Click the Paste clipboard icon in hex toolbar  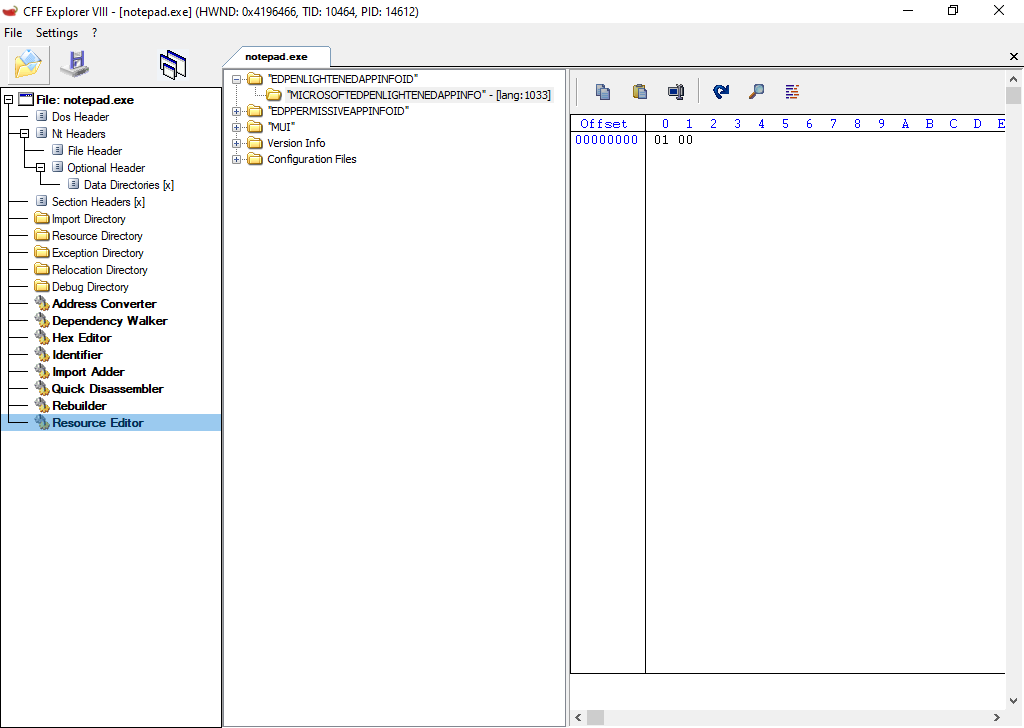pos(639,92)
